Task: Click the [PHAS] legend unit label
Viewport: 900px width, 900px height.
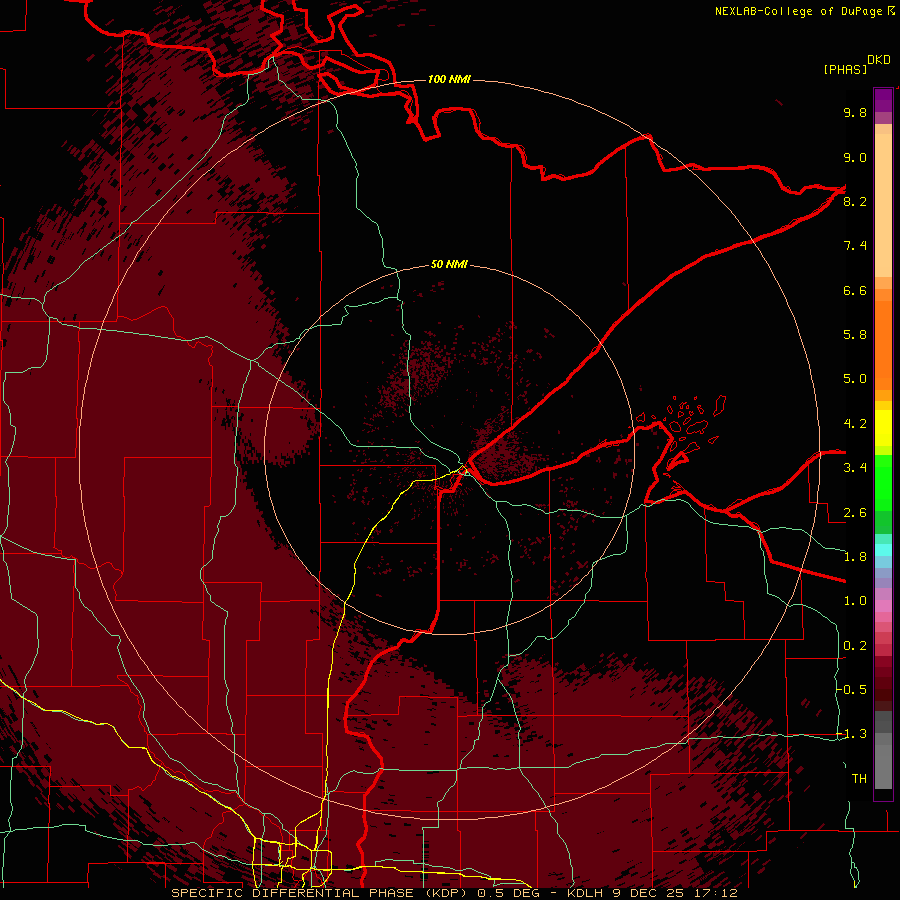Action: [x=845, y=69]
